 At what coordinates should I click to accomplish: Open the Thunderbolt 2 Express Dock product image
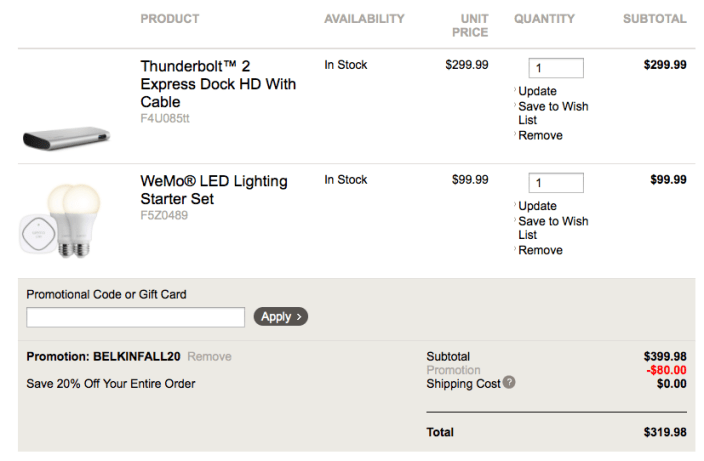(66, 137)
